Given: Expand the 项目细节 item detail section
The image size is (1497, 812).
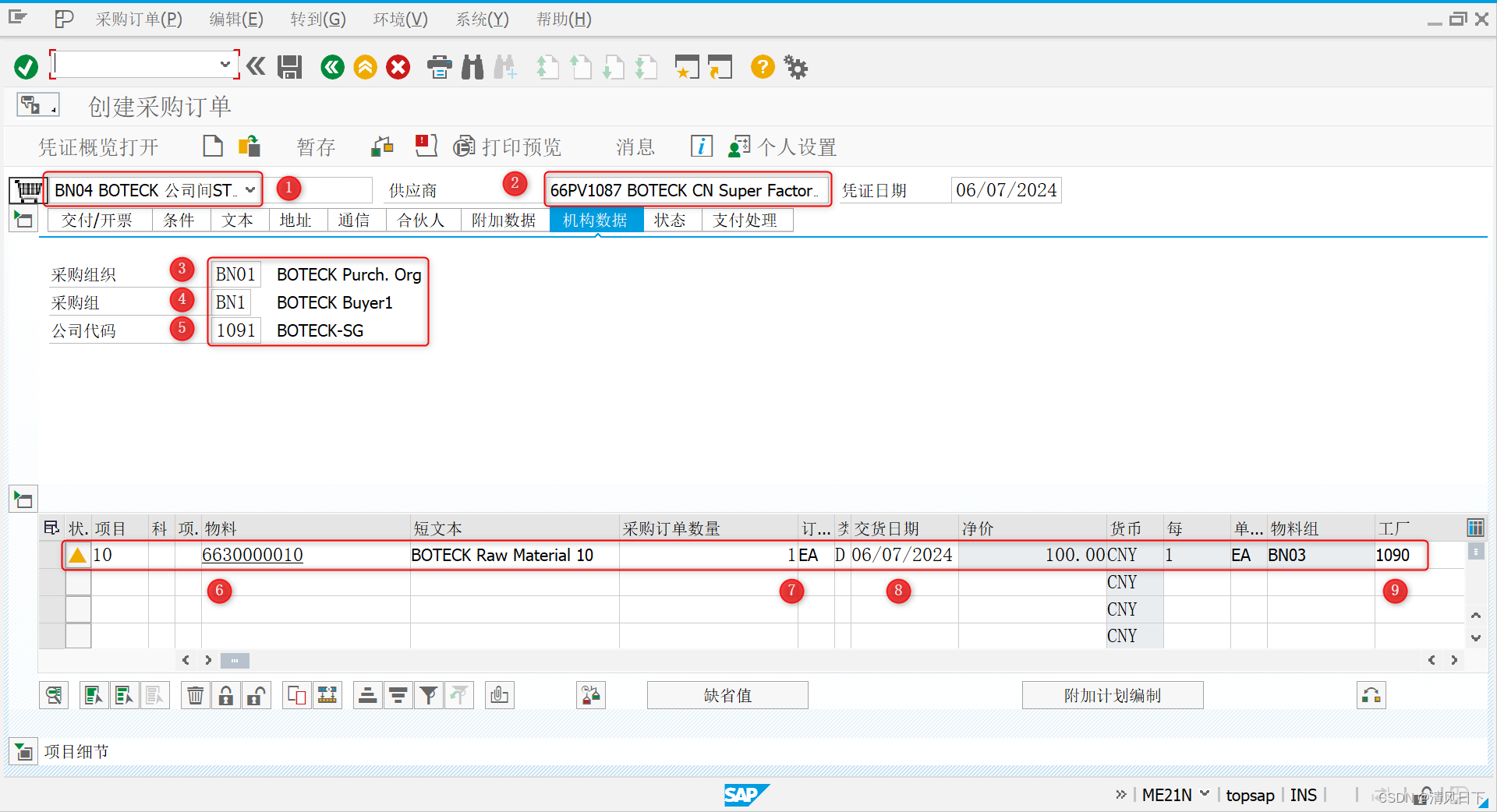Looking at the screenshot, I should pos(23,752).
